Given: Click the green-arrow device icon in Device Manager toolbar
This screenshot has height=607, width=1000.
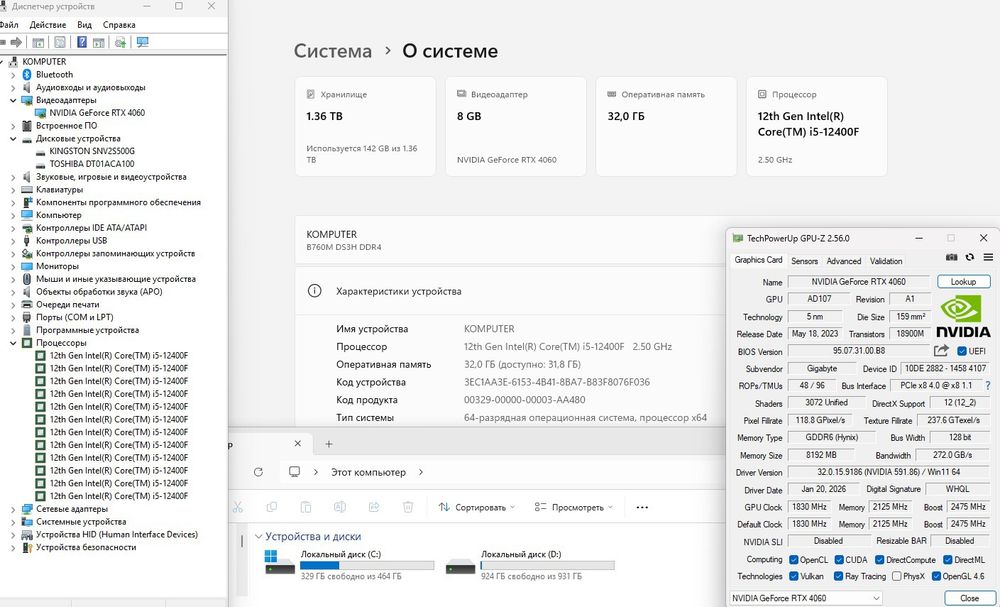Looking at the screenshot, I should (x=120, y=42).
